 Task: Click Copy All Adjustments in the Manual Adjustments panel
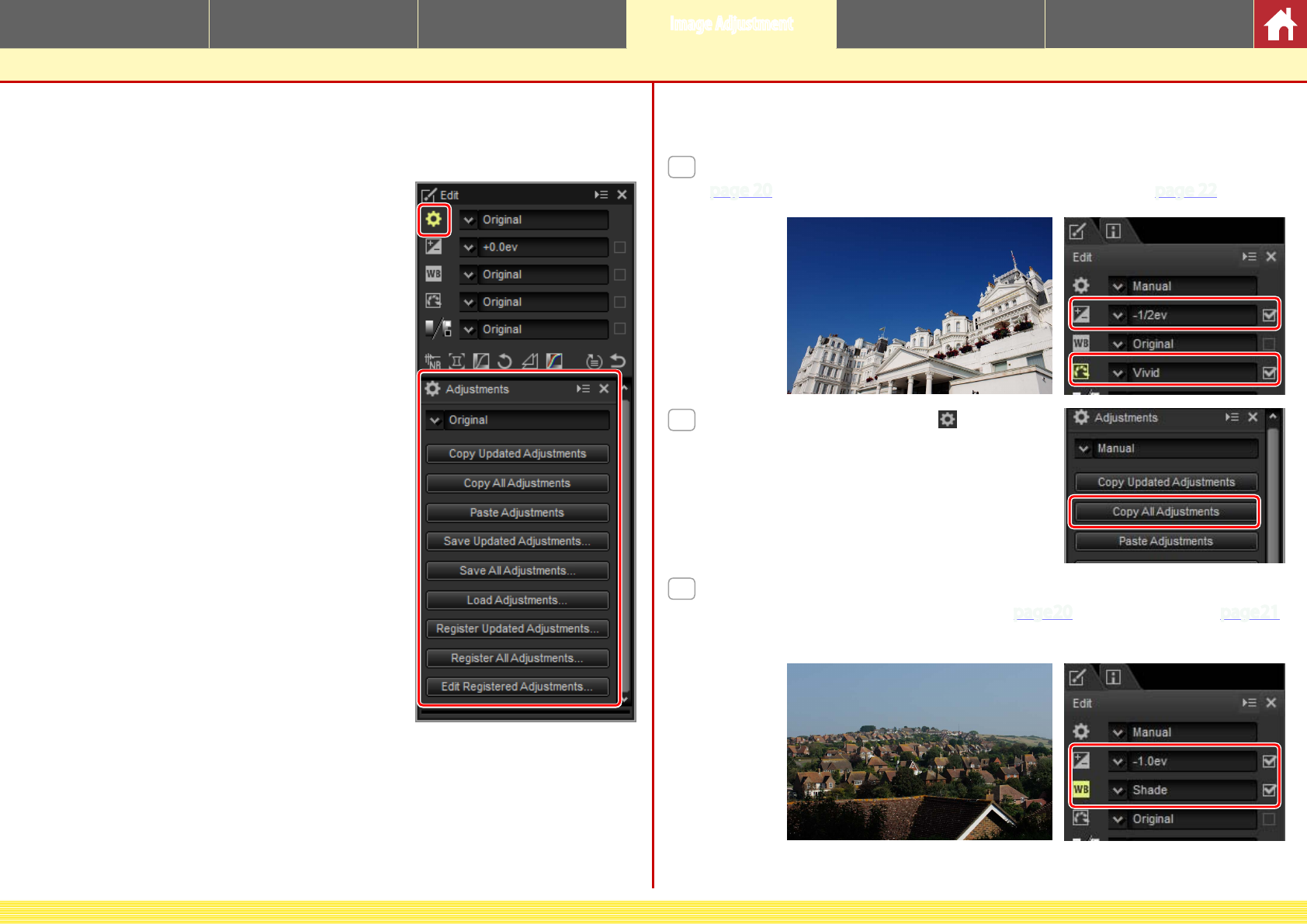point(1166,511)
